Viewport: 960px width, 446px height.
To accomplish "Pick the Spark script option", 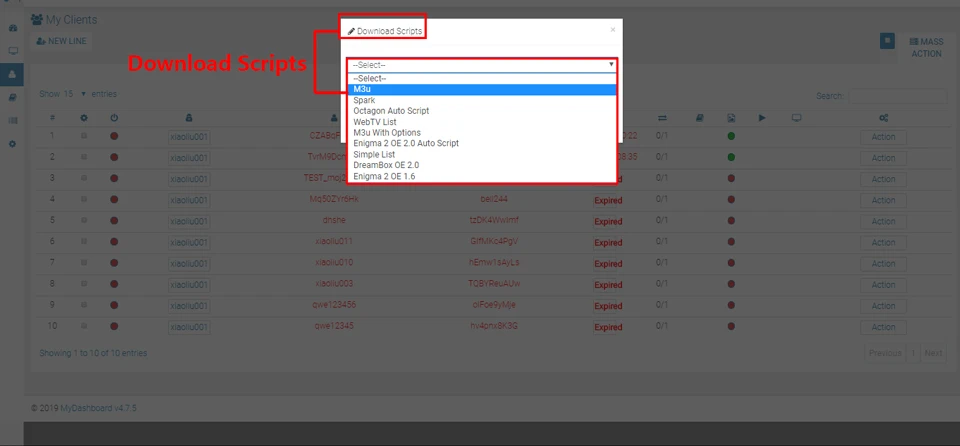I will 364,100.
